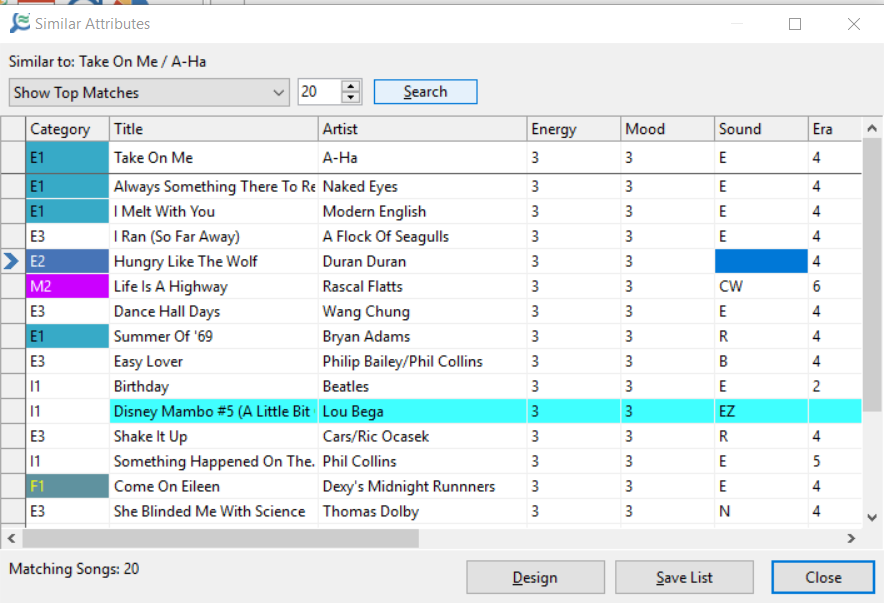Select Summer Of '69 title
The height and width of the screenshot is (603, 884).
tap(214, 336)
